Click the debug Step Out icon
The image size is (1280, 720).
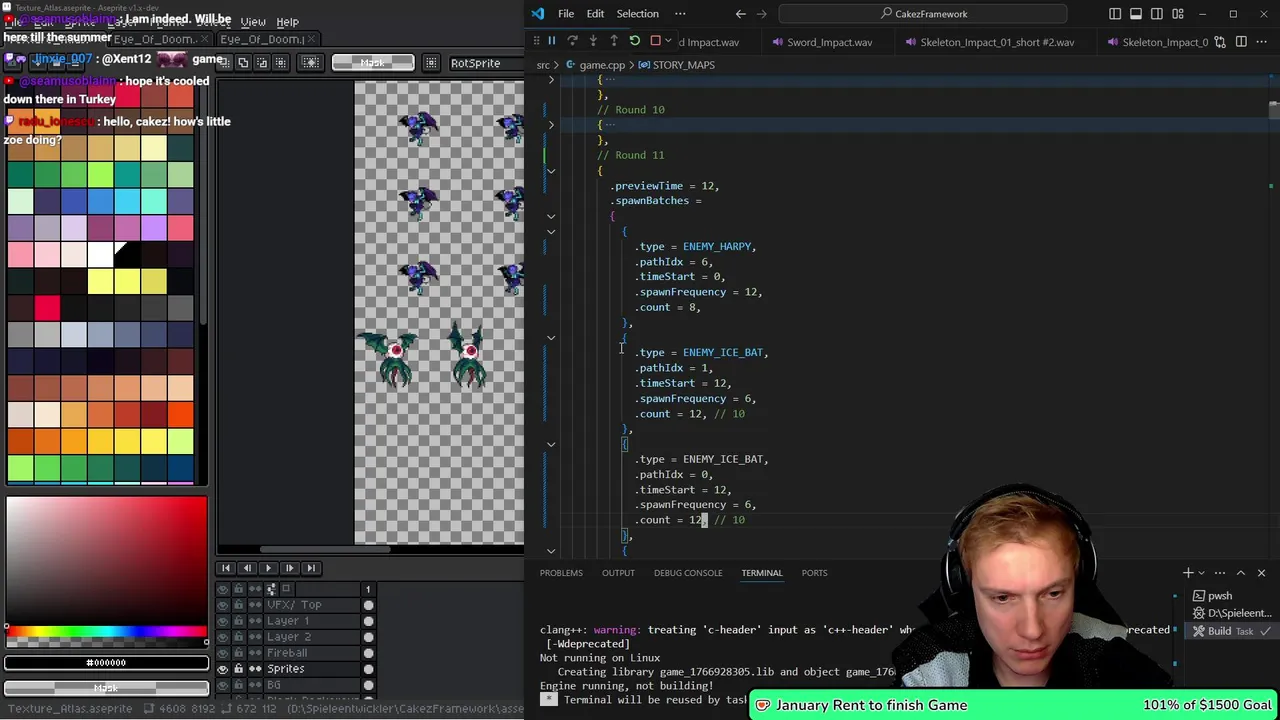pos(614,41)
